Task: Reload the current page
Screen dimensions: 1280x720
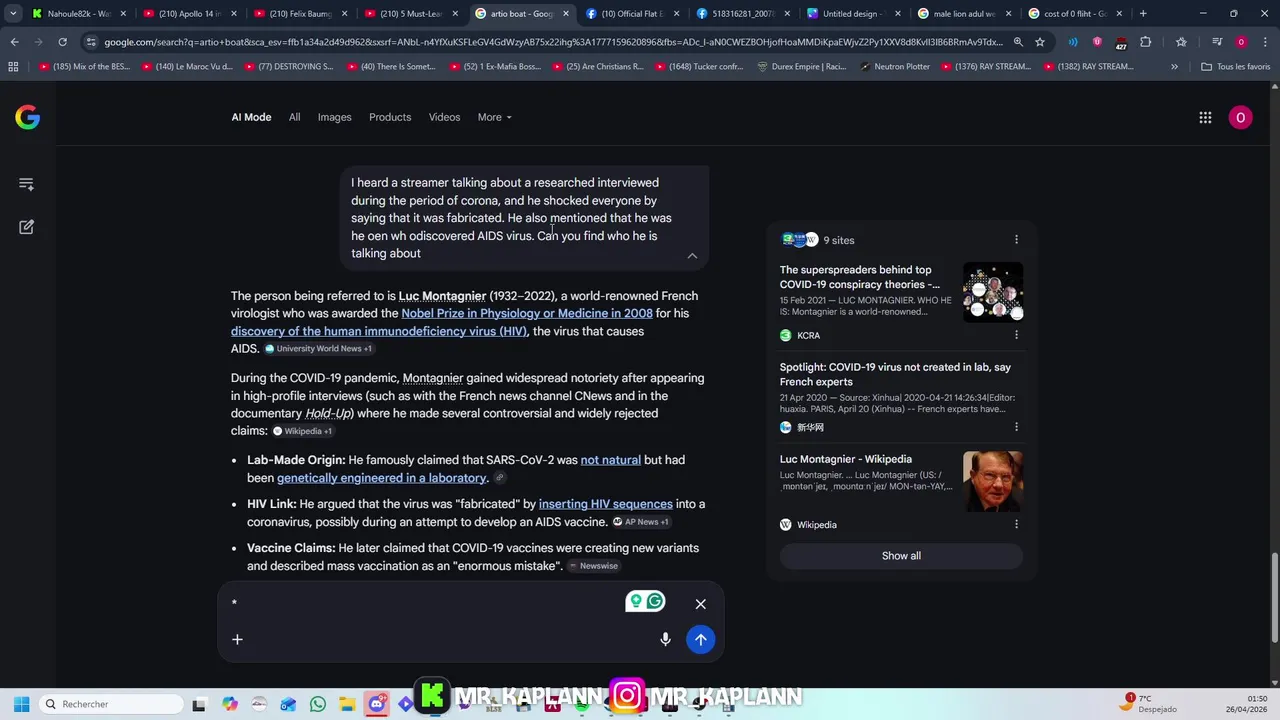Action: (x=62, y=42)
